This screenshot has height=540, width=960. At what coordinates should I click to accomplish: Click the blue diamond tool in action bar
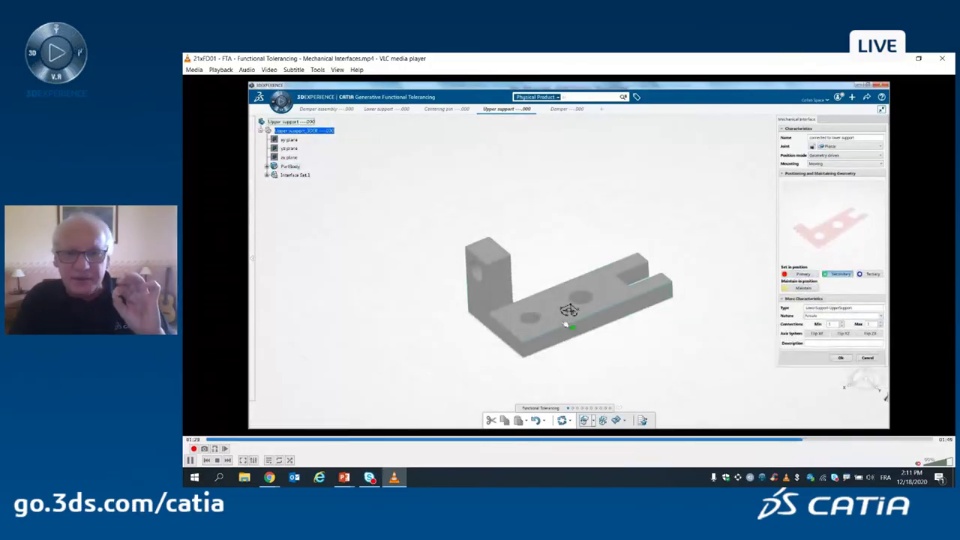617,420
